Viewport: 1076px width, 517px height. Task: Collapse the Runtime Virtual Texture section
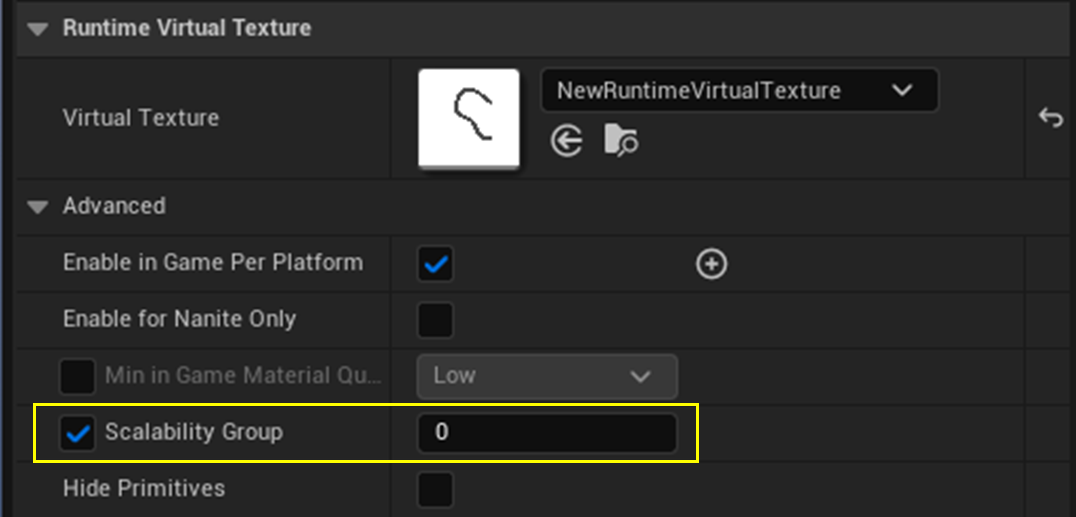(x=38, y=29)
